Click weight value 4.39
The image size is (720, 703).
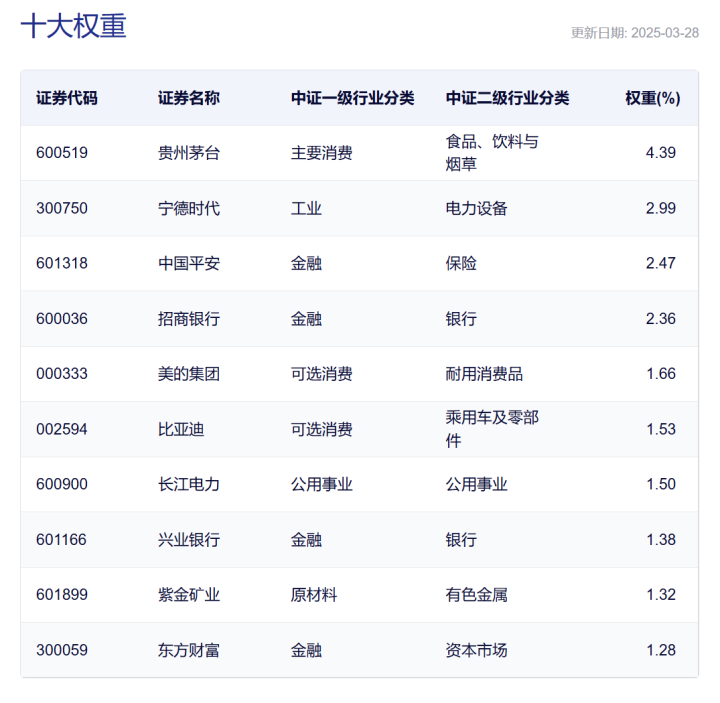[661, 153]
